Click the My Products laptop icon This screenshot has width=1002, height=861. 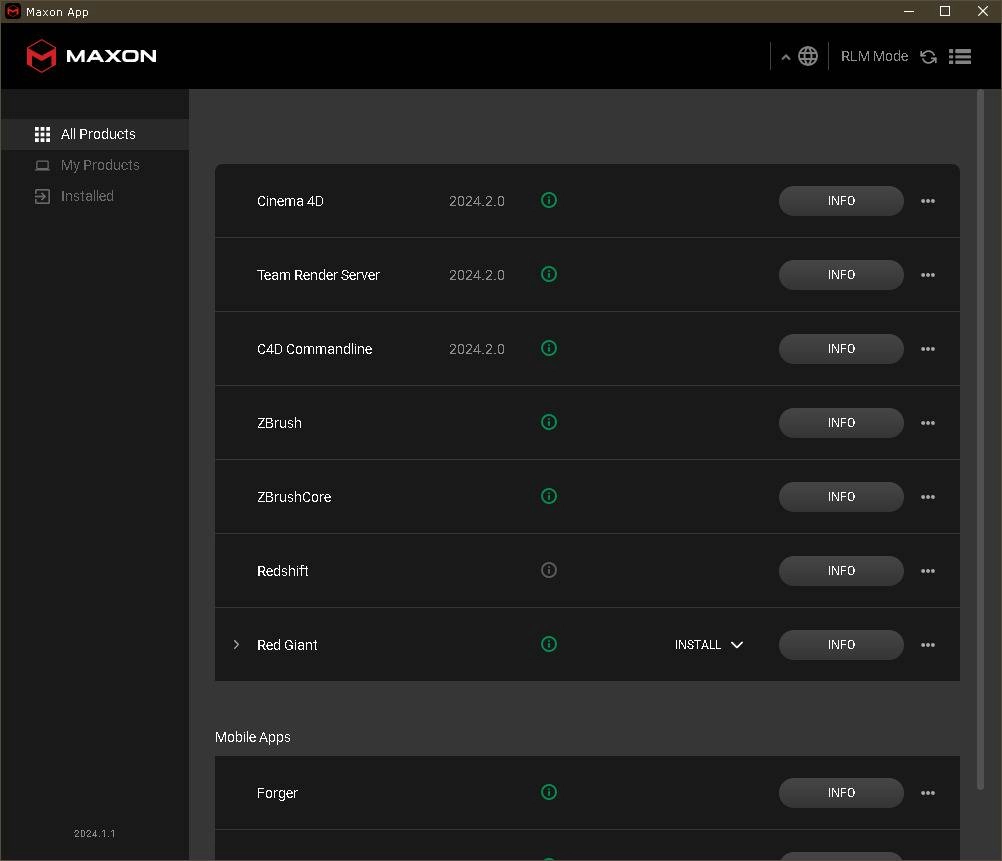point(42,166)
